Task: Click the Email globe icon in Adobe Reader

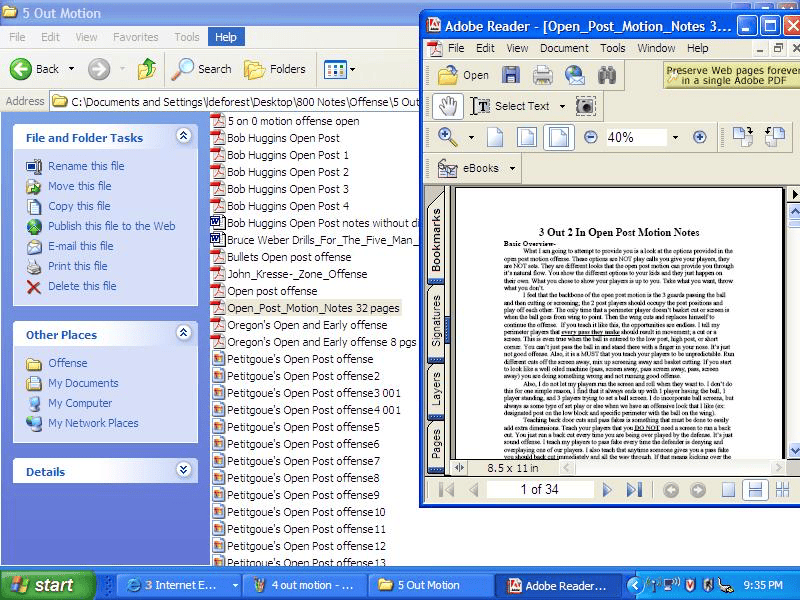Action: tap(574, 75)
